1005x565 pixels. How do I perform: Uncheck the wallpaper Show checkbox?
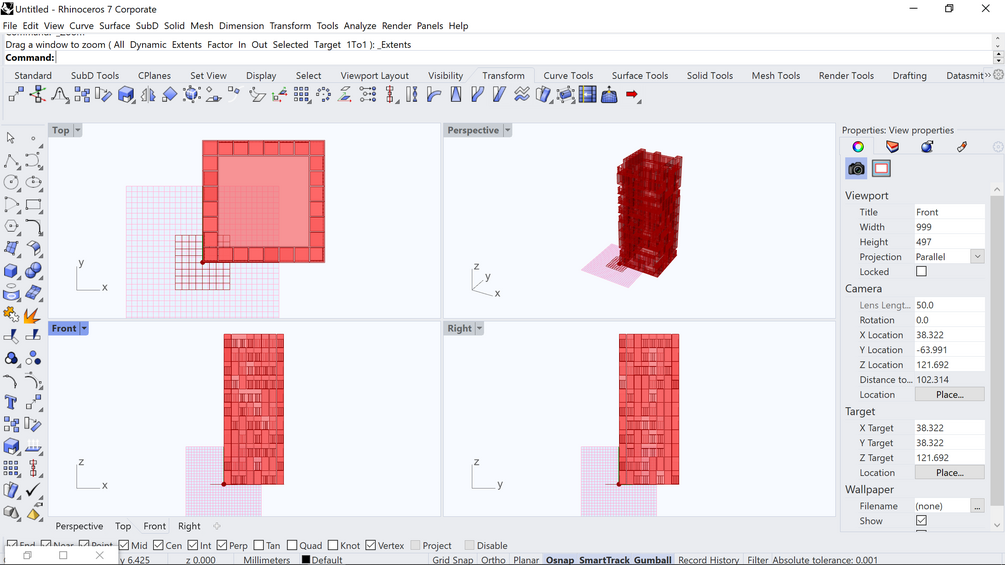[x=921, y=521]
